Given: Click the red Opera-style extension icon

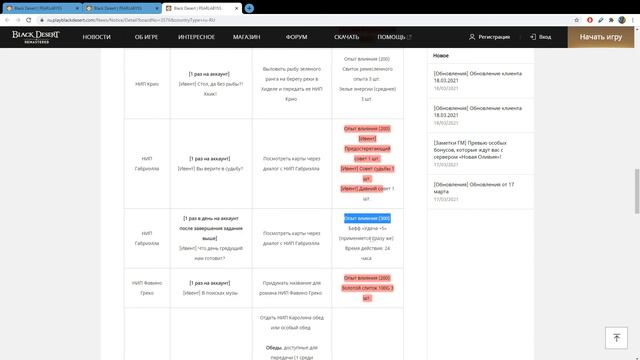Looking at the screenshot, I should coord(590,20).
